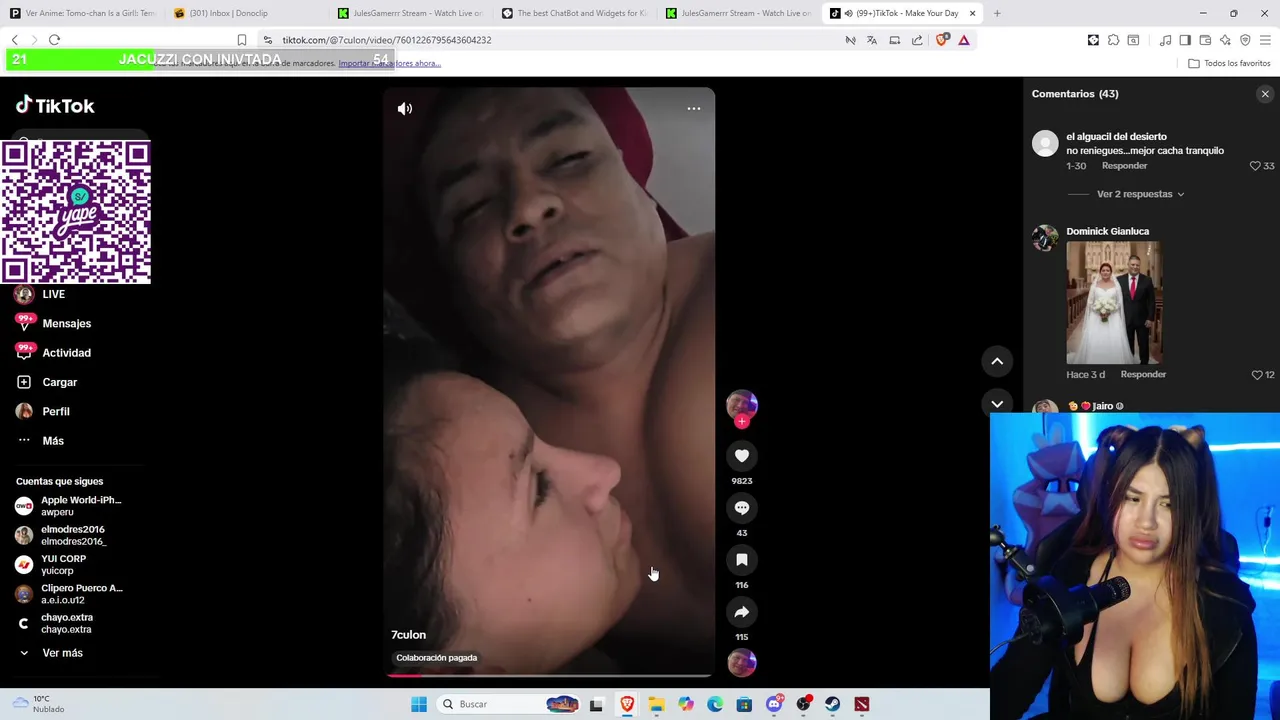
Task: Go to next video with down chevron
Action: (997, 403)
